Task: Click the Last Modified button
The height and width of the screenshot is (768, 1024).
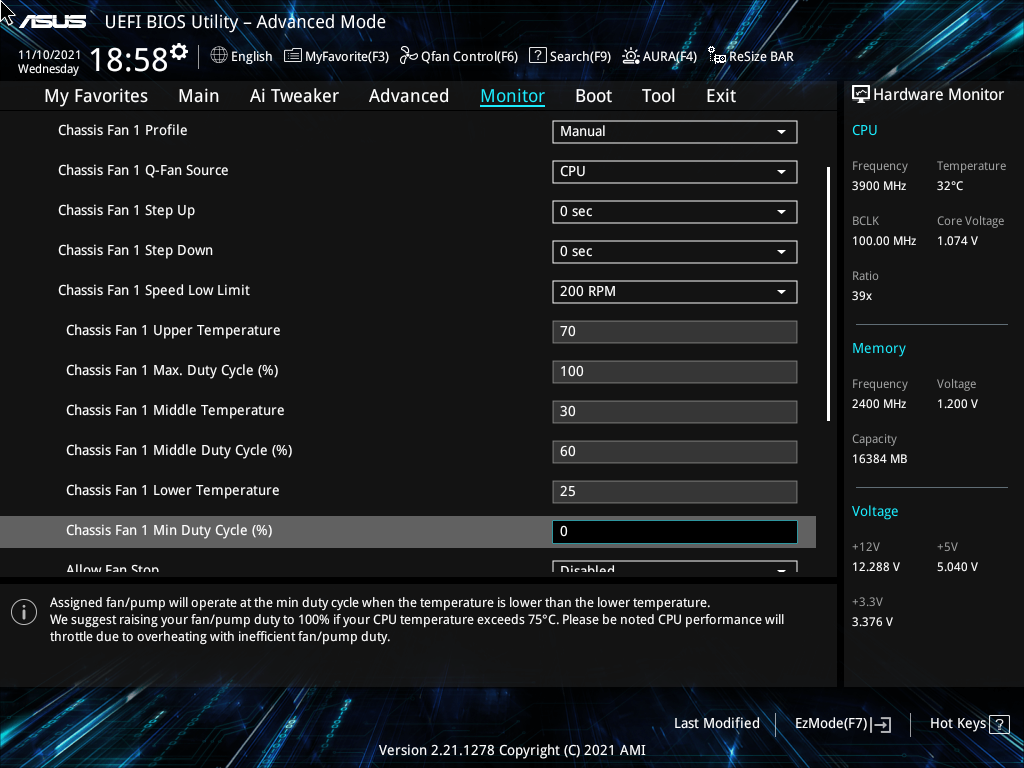Action: [x=716, y=724]
